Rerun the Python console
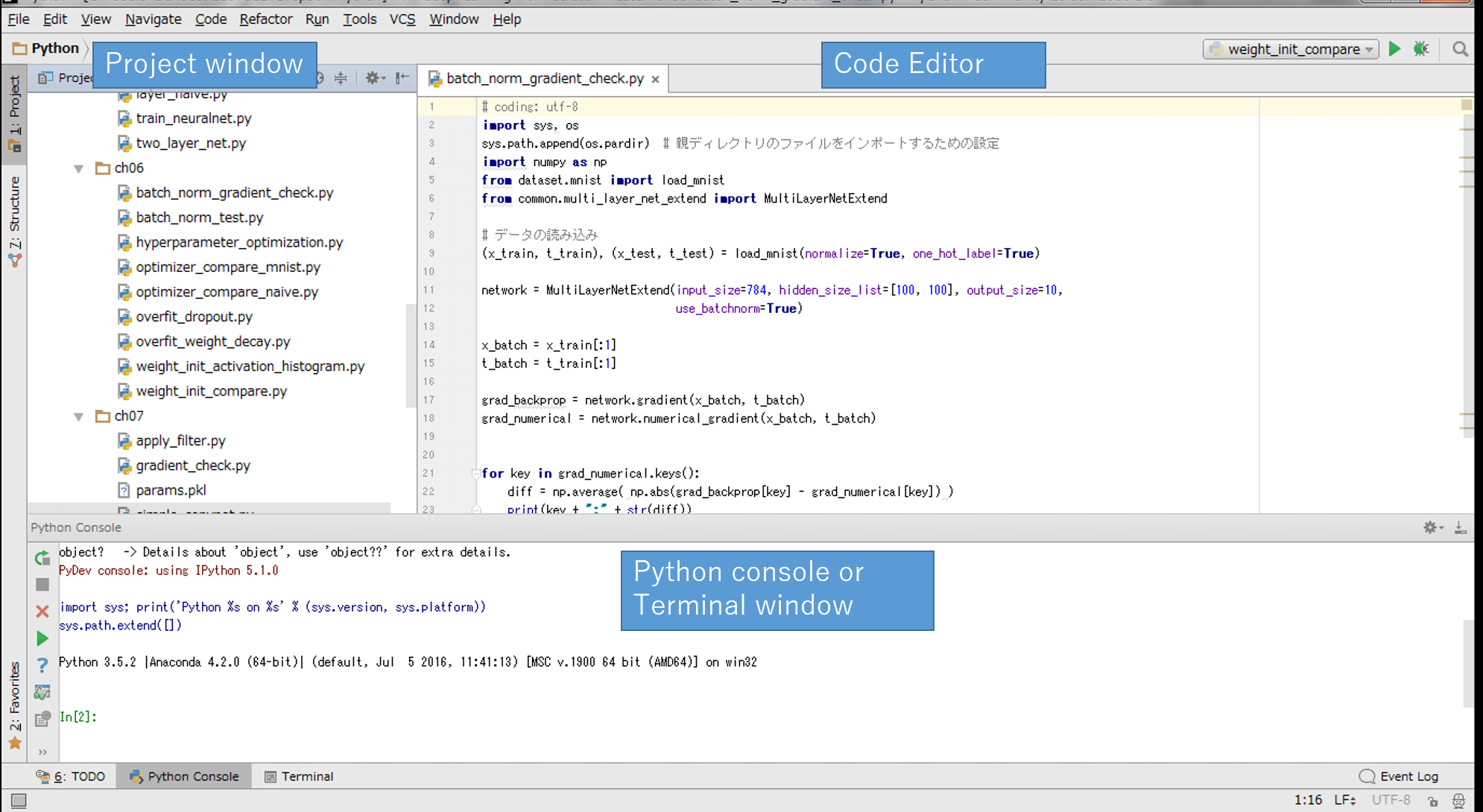 (x=42, y=558)
